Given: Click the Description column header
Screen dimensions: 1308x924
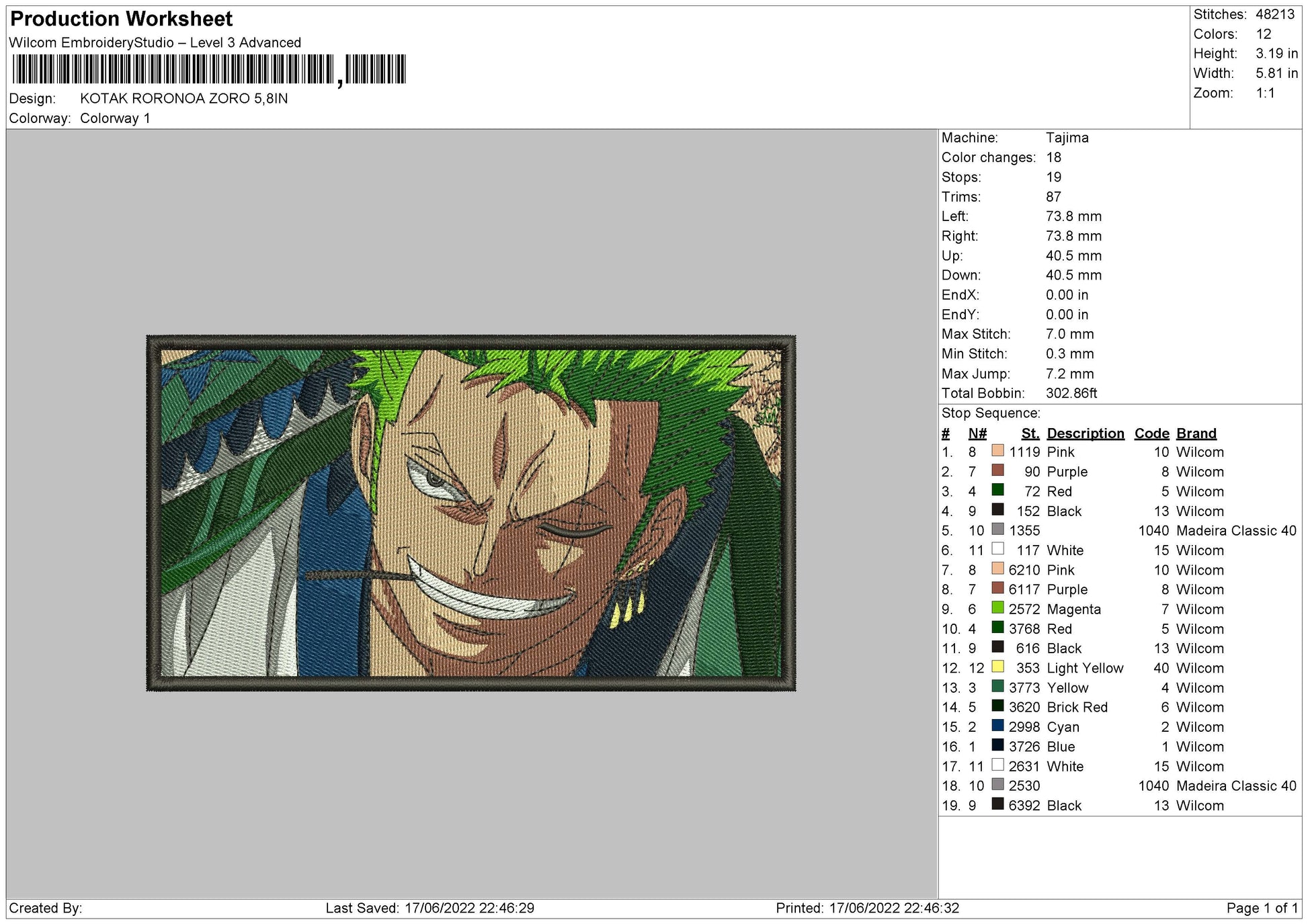Looking at the screenshot, I should click(x=1085, y=433).
